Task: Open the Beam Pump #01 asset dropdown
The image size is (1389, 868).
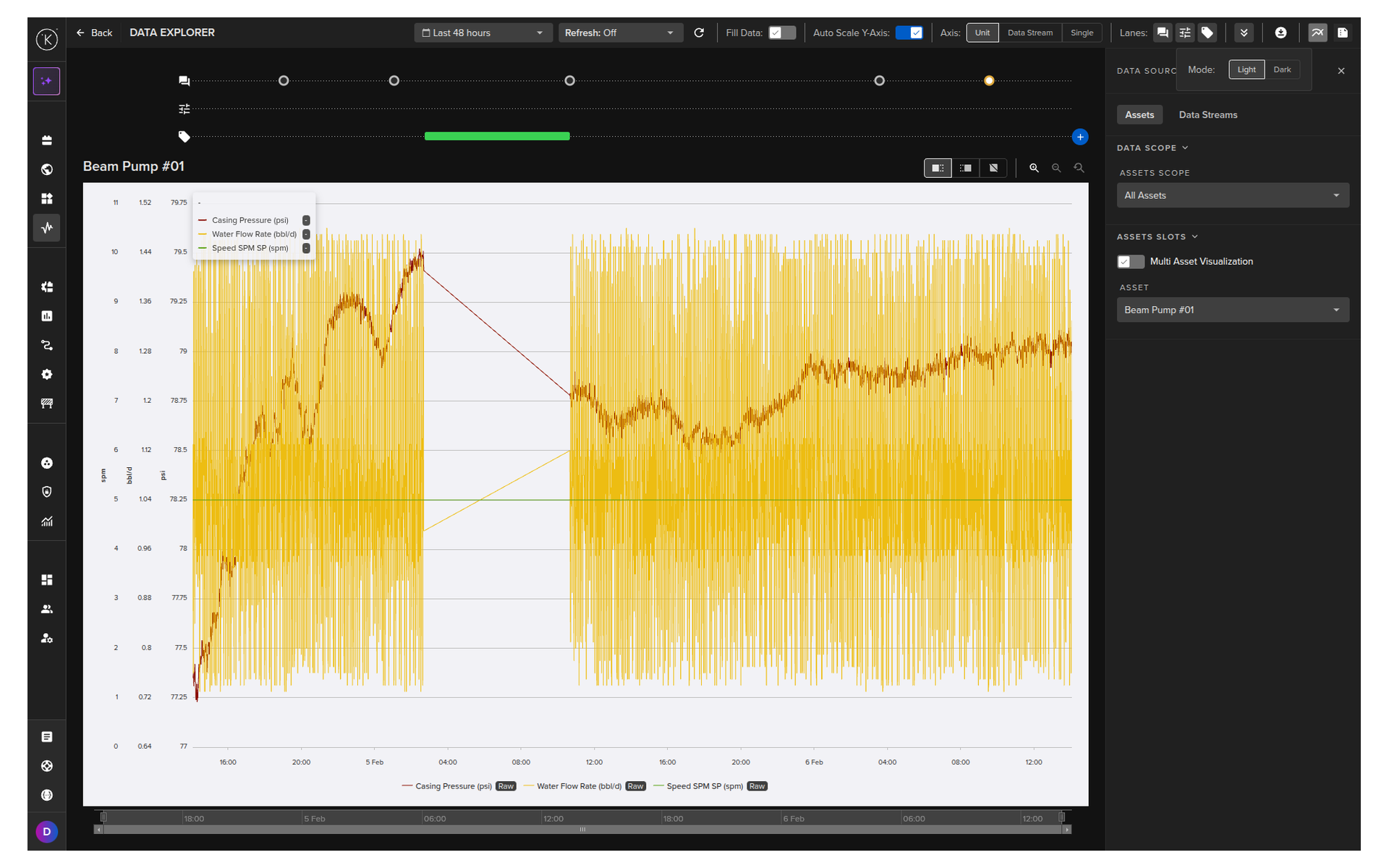Action: tap(1232, 310)
